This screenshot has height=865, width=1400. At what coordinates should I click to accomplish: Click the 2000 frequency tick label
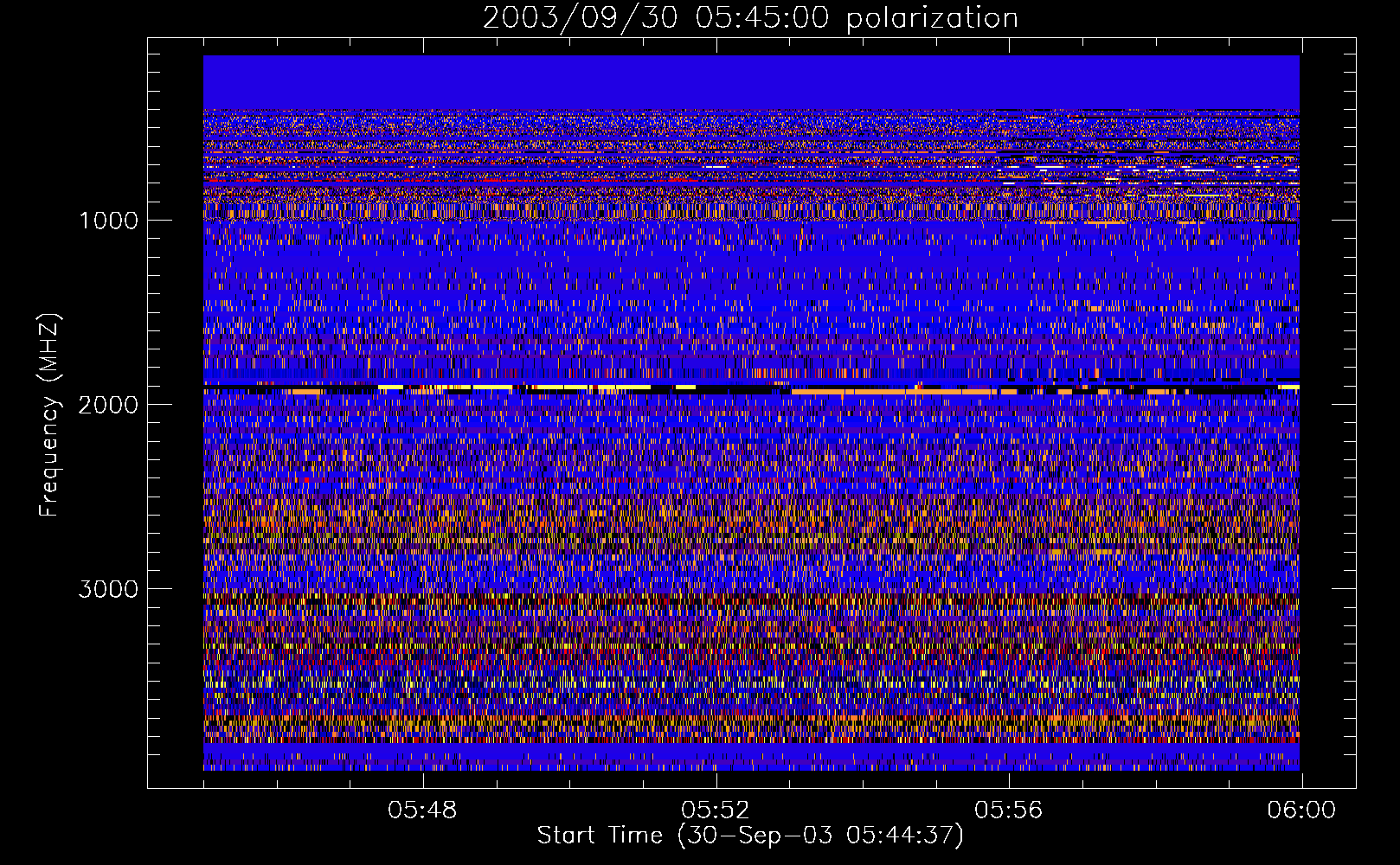tap(109, 405)
